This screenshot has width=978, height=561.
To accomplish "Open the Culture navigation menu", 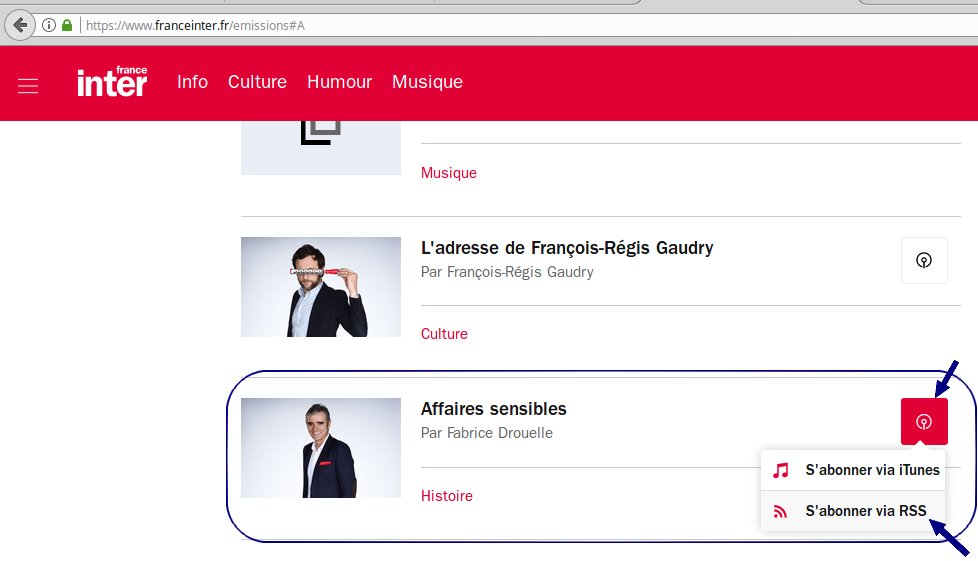I will coord(257,82).
